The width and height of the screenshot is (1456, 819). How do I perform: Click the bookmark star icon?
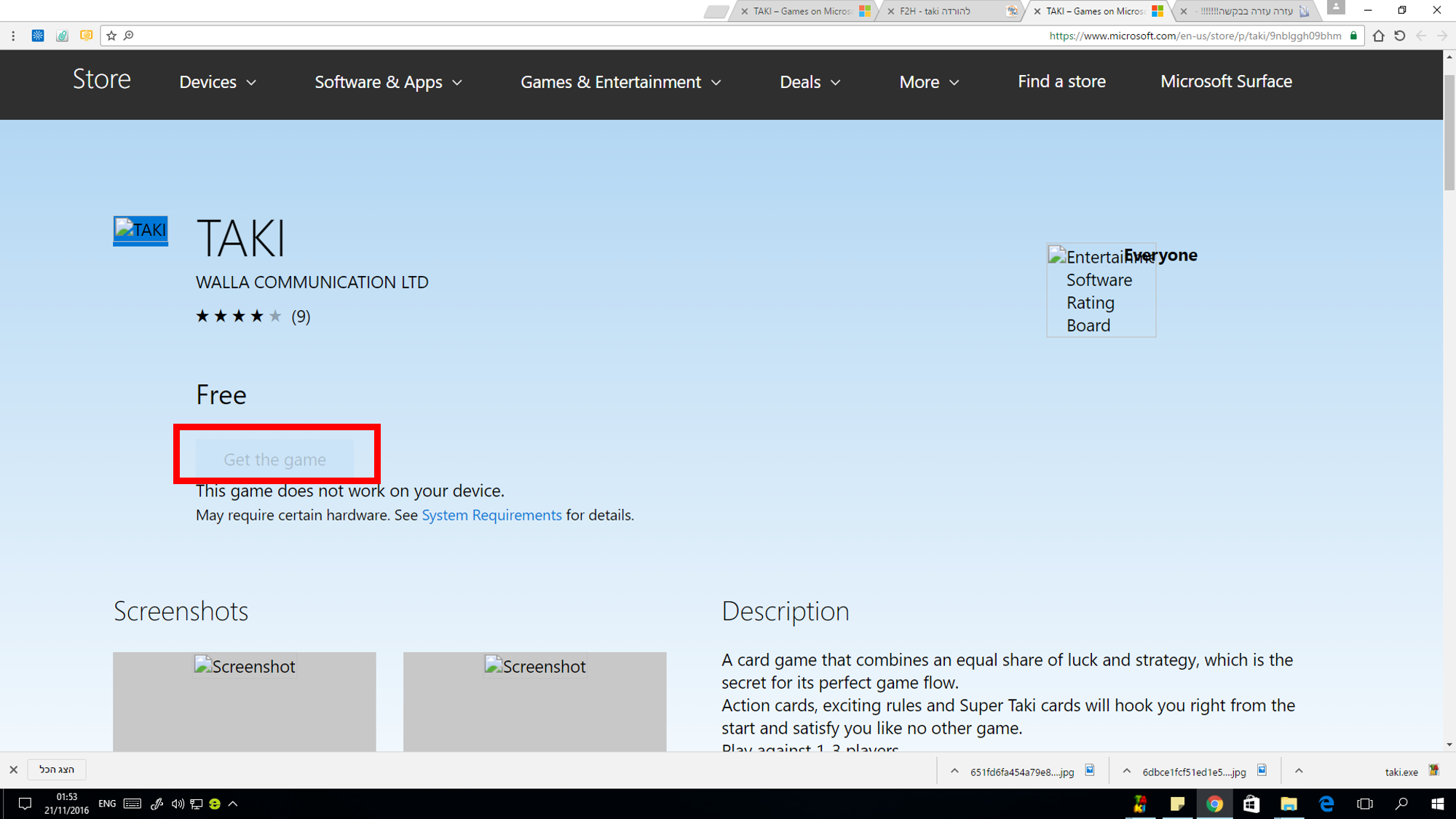click(x=111, y=36)
